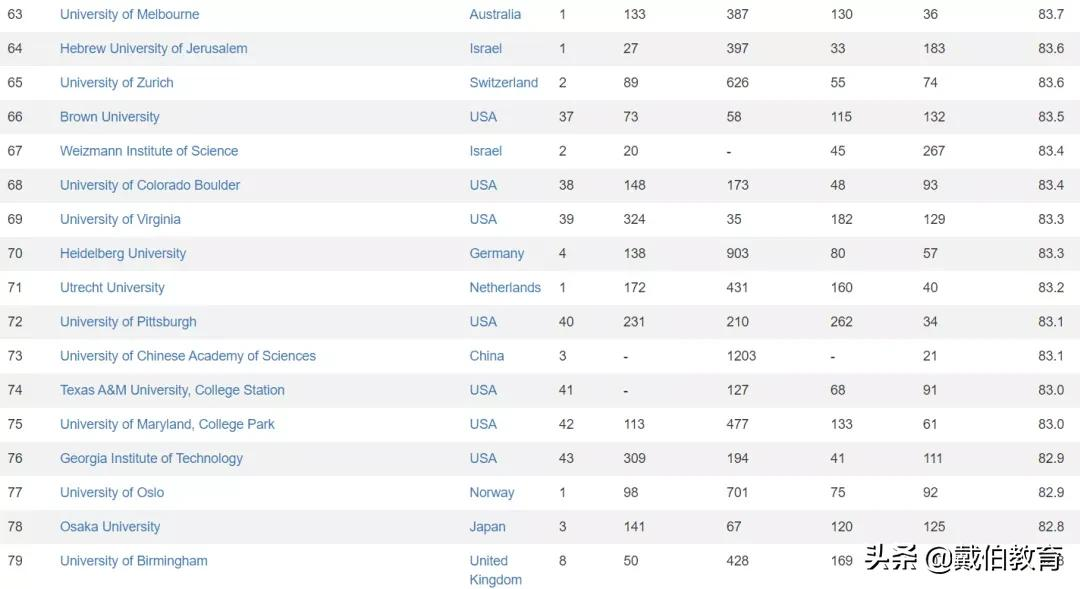
Task: Open the University of Oslo link
Action: point(112,492)
